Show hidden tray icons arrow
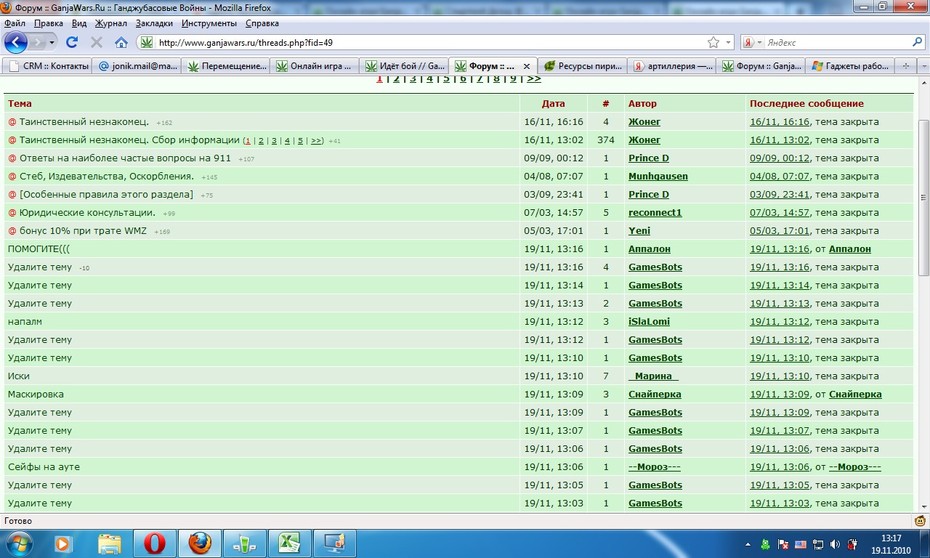Screen dimensions: 930x558 [748, 544]
